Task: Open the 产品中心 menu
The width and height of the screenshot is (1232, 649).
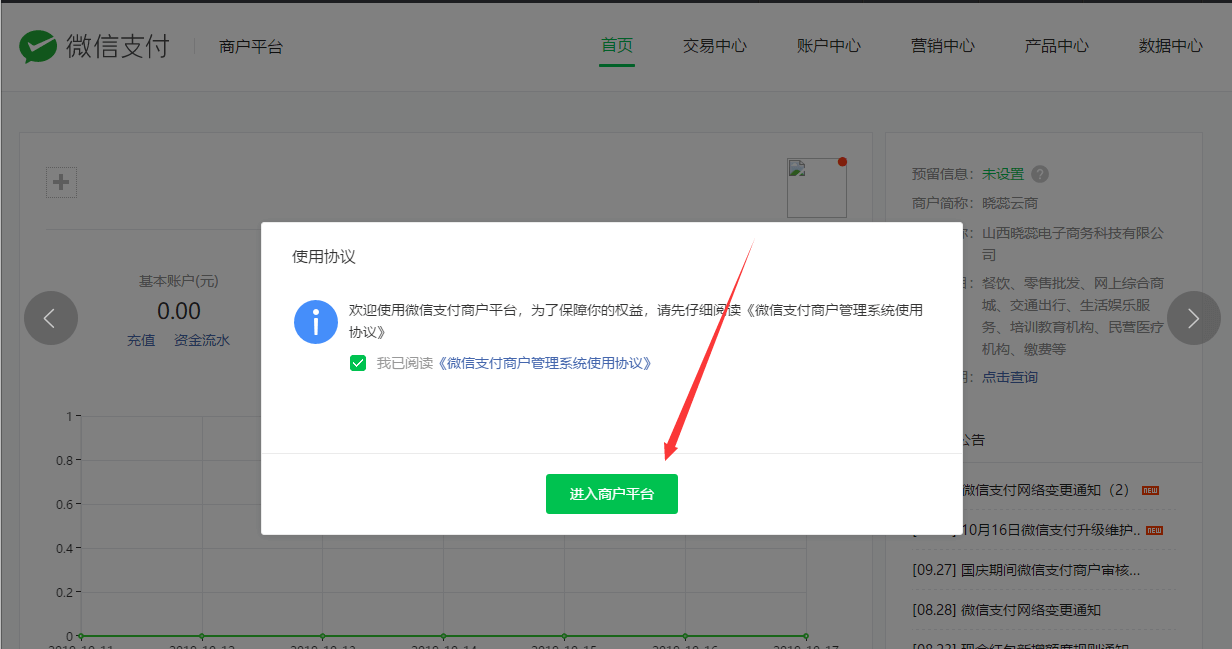Action: (x=1057, y=46)
